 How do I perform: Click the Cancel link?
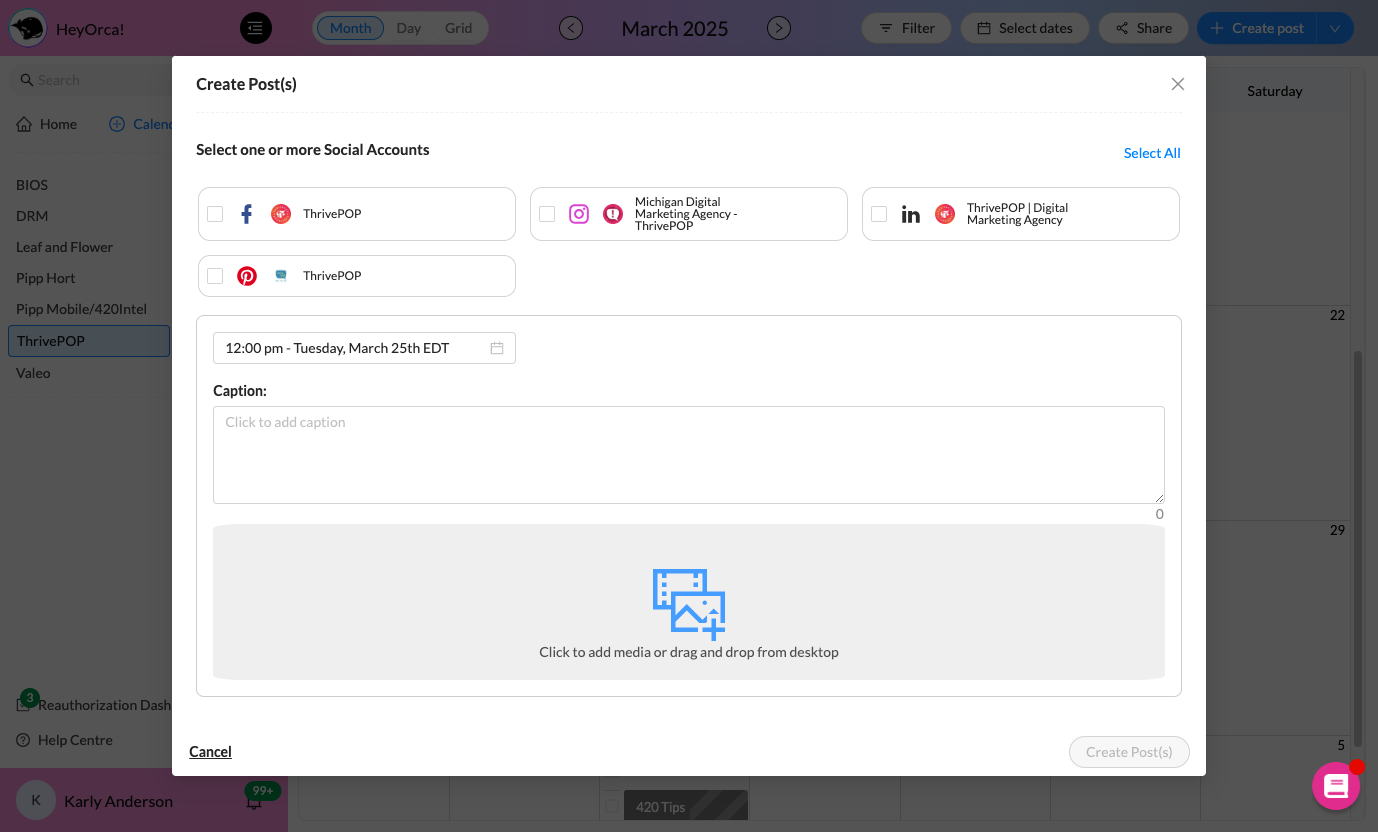click(210, 752)
